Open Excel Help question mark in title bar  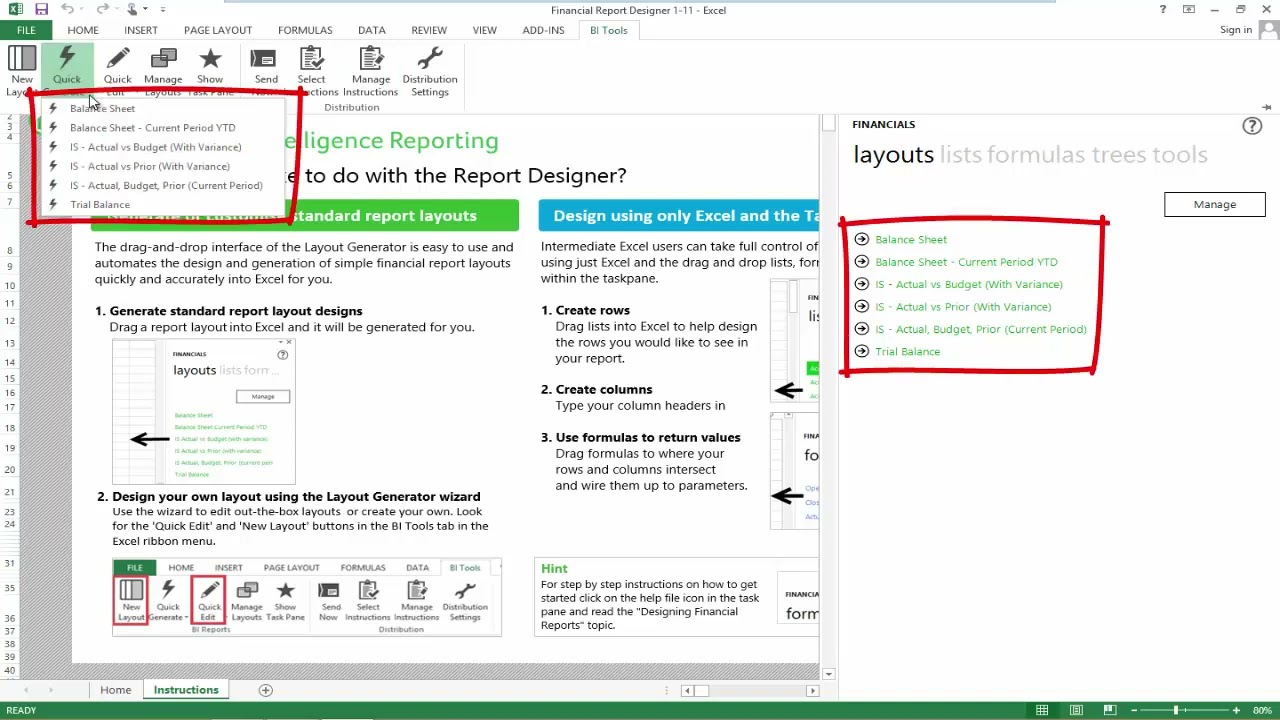[1163, 10]
